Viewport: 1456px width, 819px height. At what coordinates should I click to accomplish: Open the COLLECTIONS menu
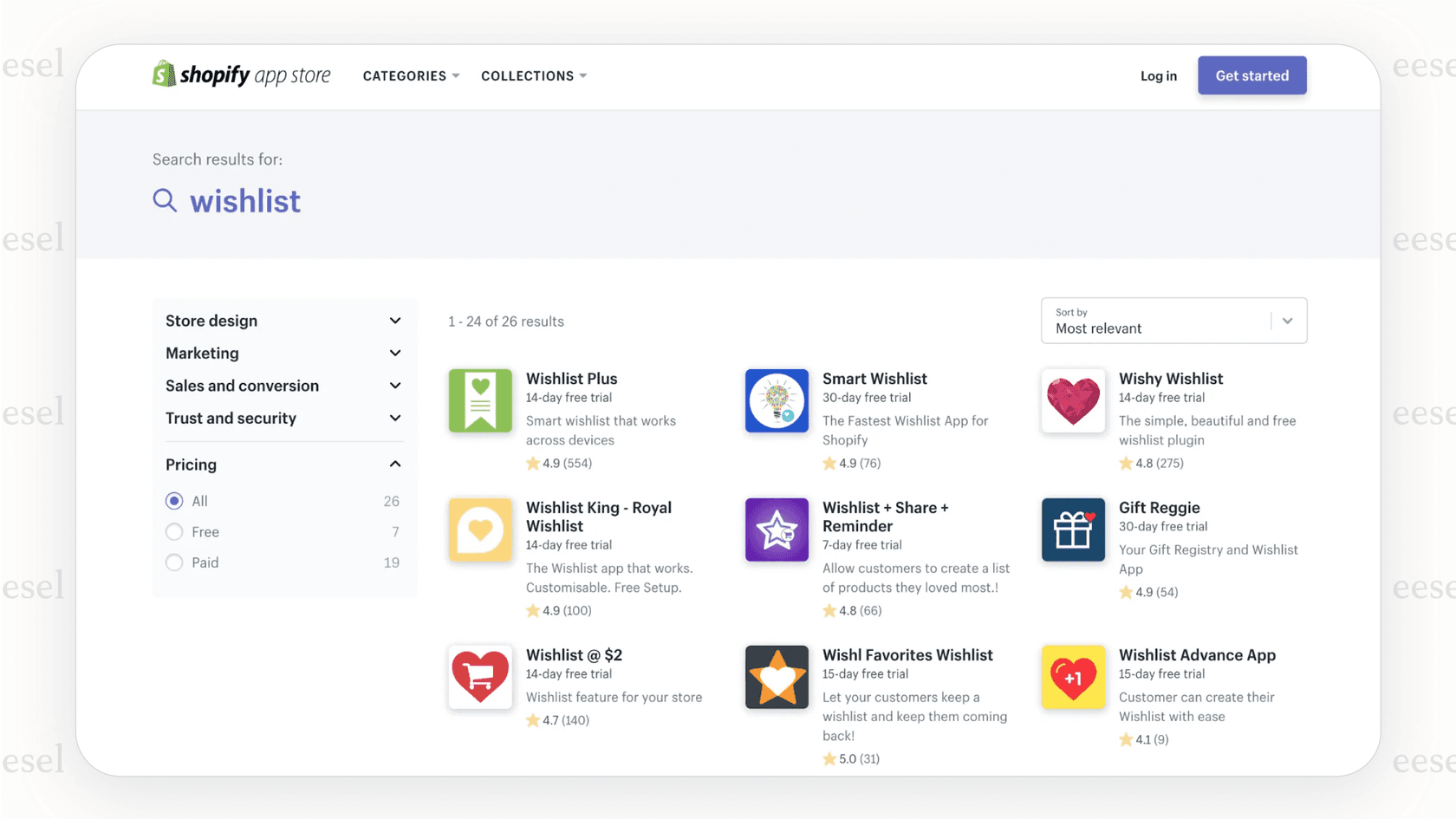click(533, 75)
